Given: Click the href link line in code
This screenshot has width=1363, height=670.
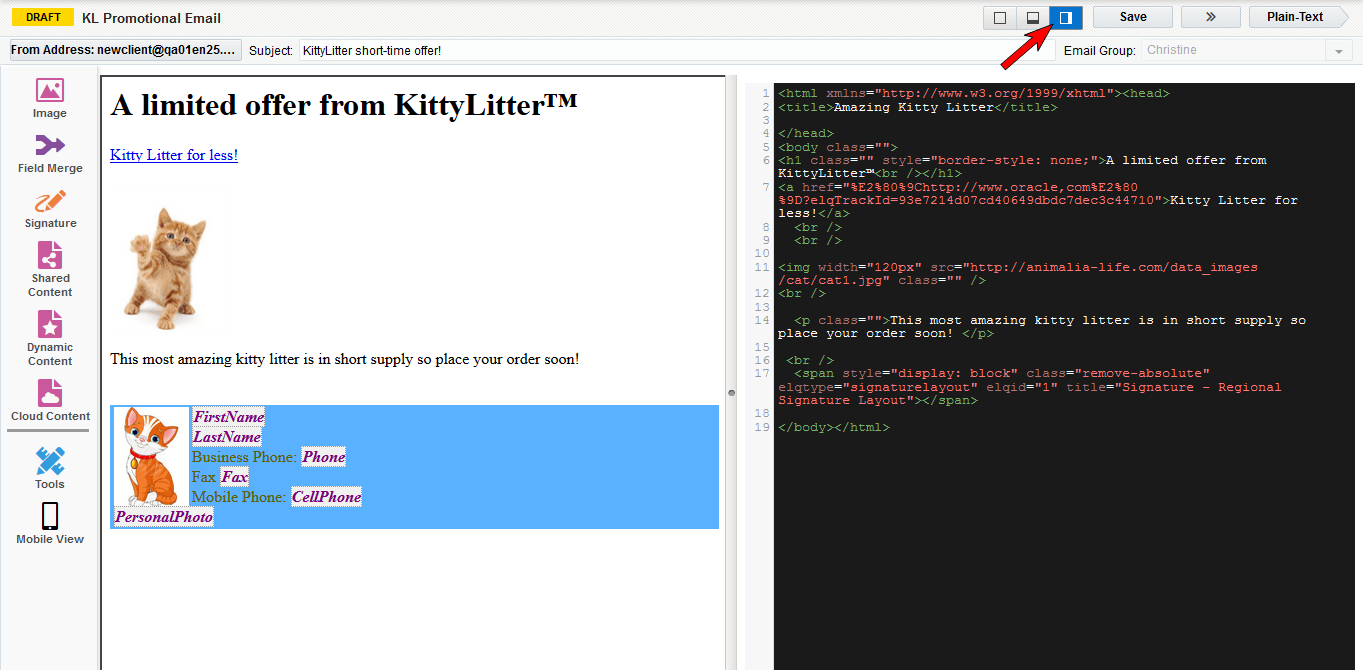Looking at the screenshot, I should coord(1038,200).
